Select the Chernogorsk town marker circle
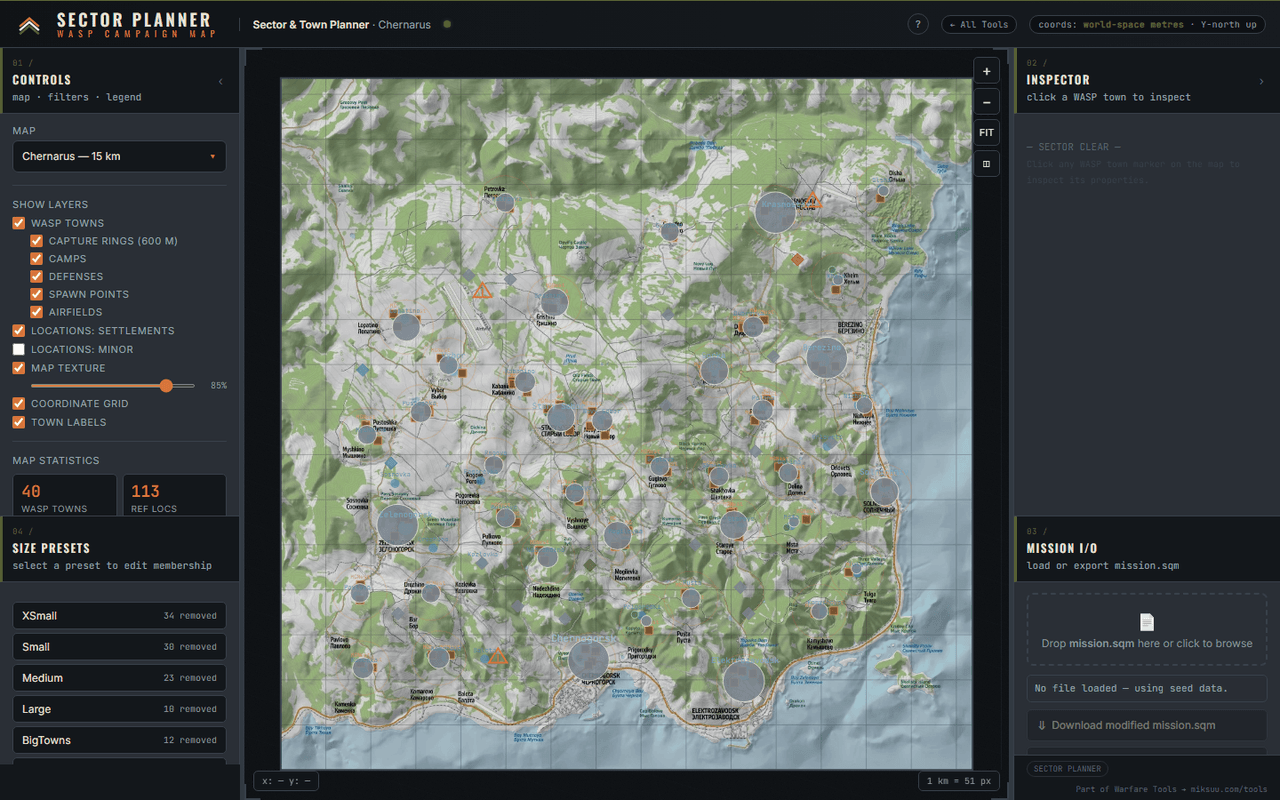 pos(588,660)
